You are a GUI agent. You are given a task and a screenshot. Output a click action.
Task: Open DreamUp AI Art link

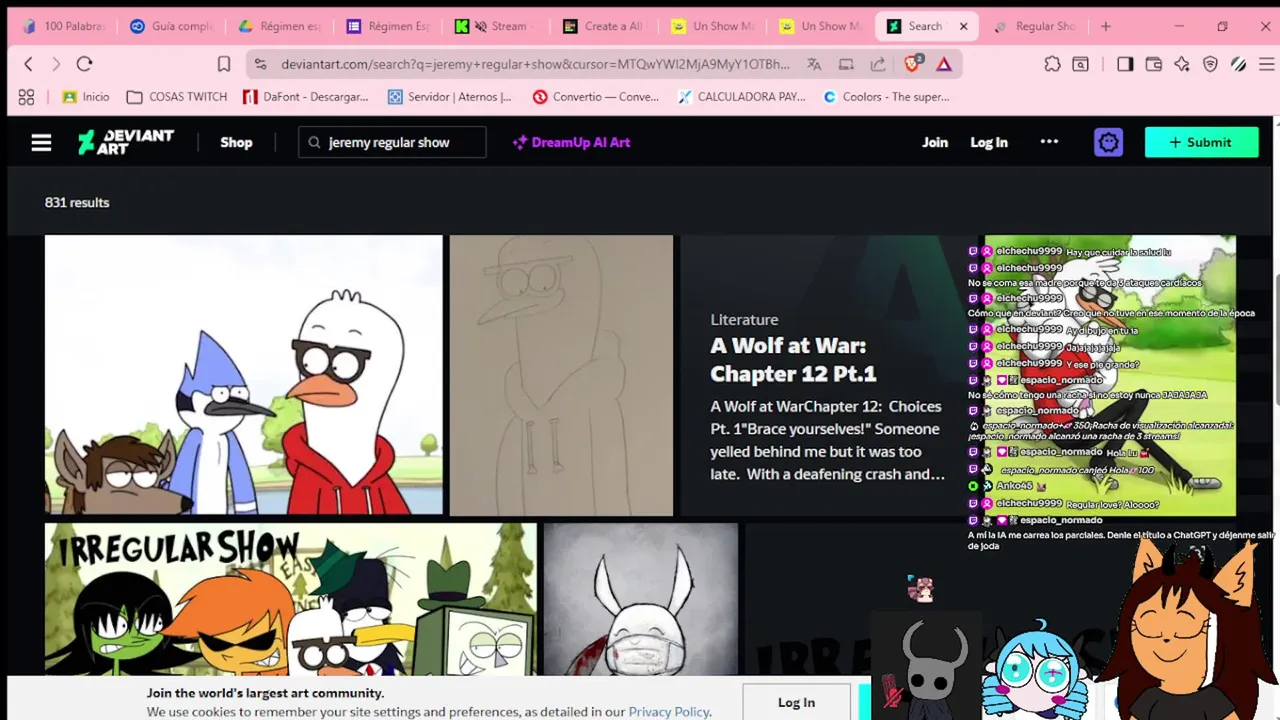point(571,142)
